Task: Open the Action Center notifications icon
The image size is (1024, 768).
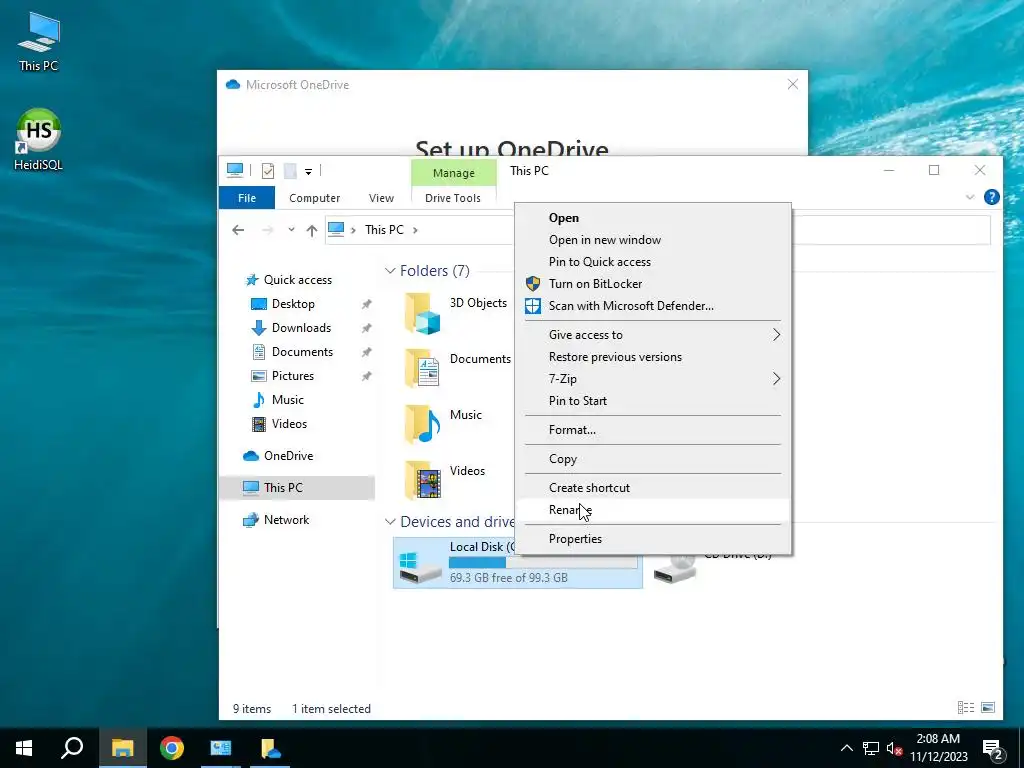Action: (x=993, y=748)
